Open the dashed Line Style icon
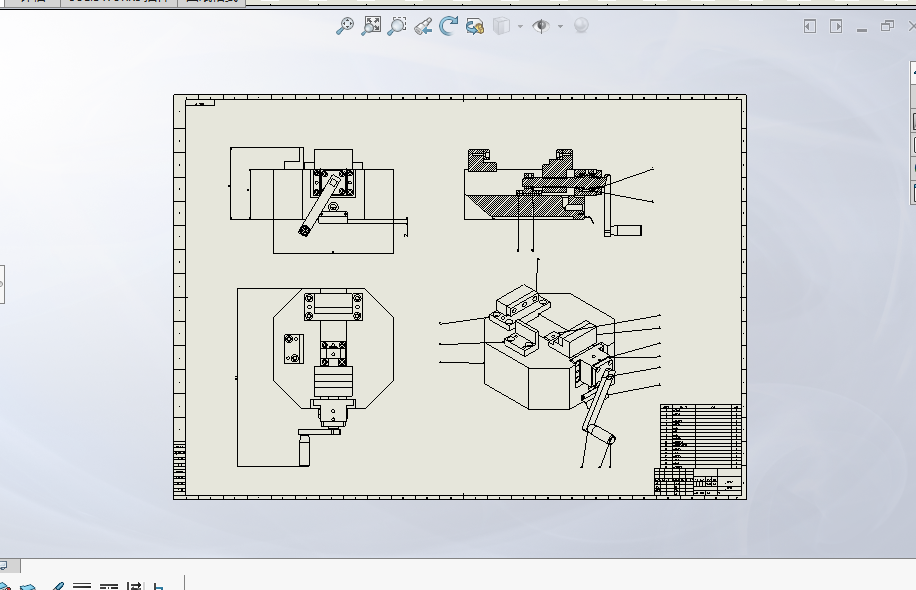This screenshot has width=916, height=590. [x=109, y=586]
